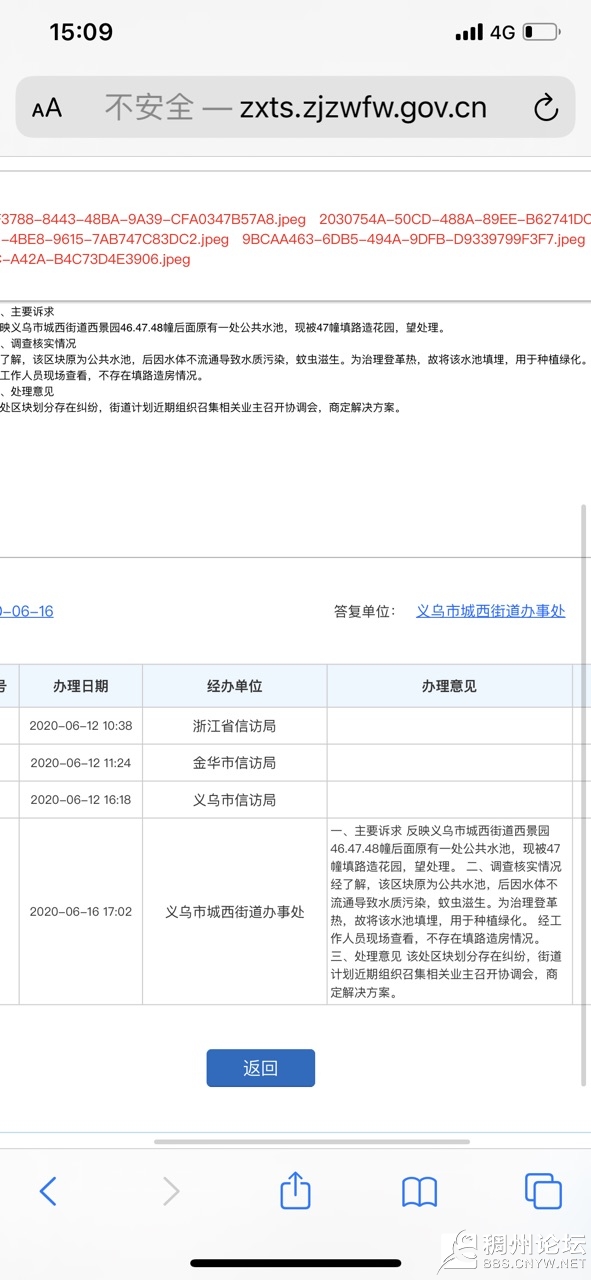Click the date link ending 06-16
This screenshot has height=1280, width=591.
(x=27, y=611)
